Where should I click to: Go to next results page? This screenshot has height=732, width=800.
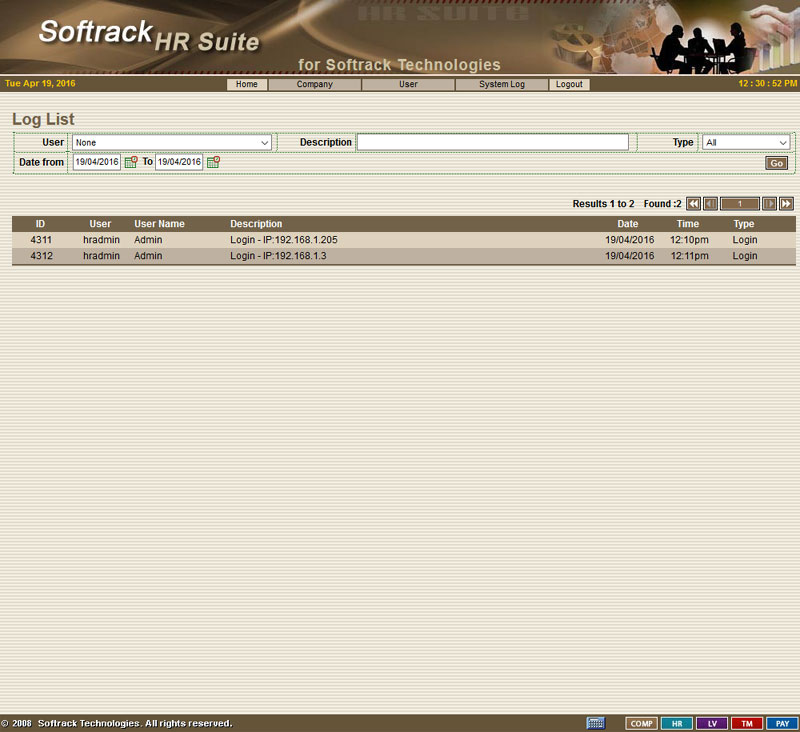(x=769, y=204)
